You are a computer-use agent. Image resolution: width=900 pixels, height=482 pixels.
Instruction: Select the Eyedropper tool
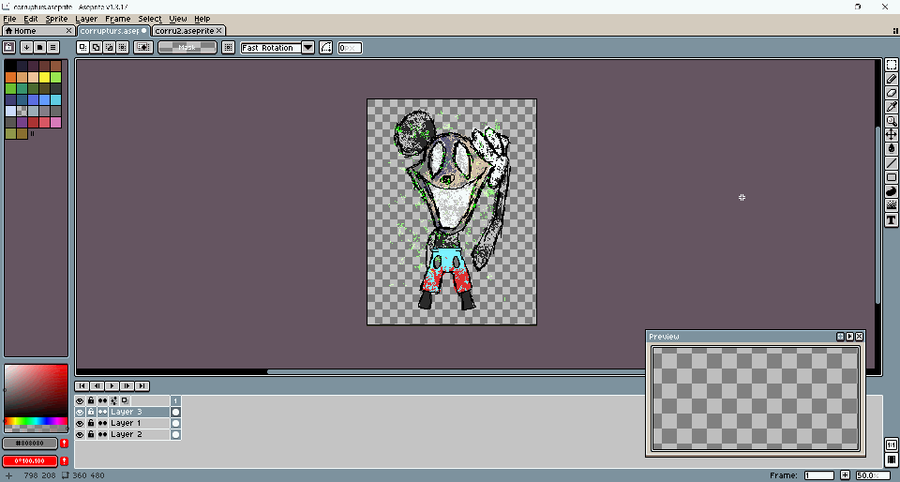[891, 107]
